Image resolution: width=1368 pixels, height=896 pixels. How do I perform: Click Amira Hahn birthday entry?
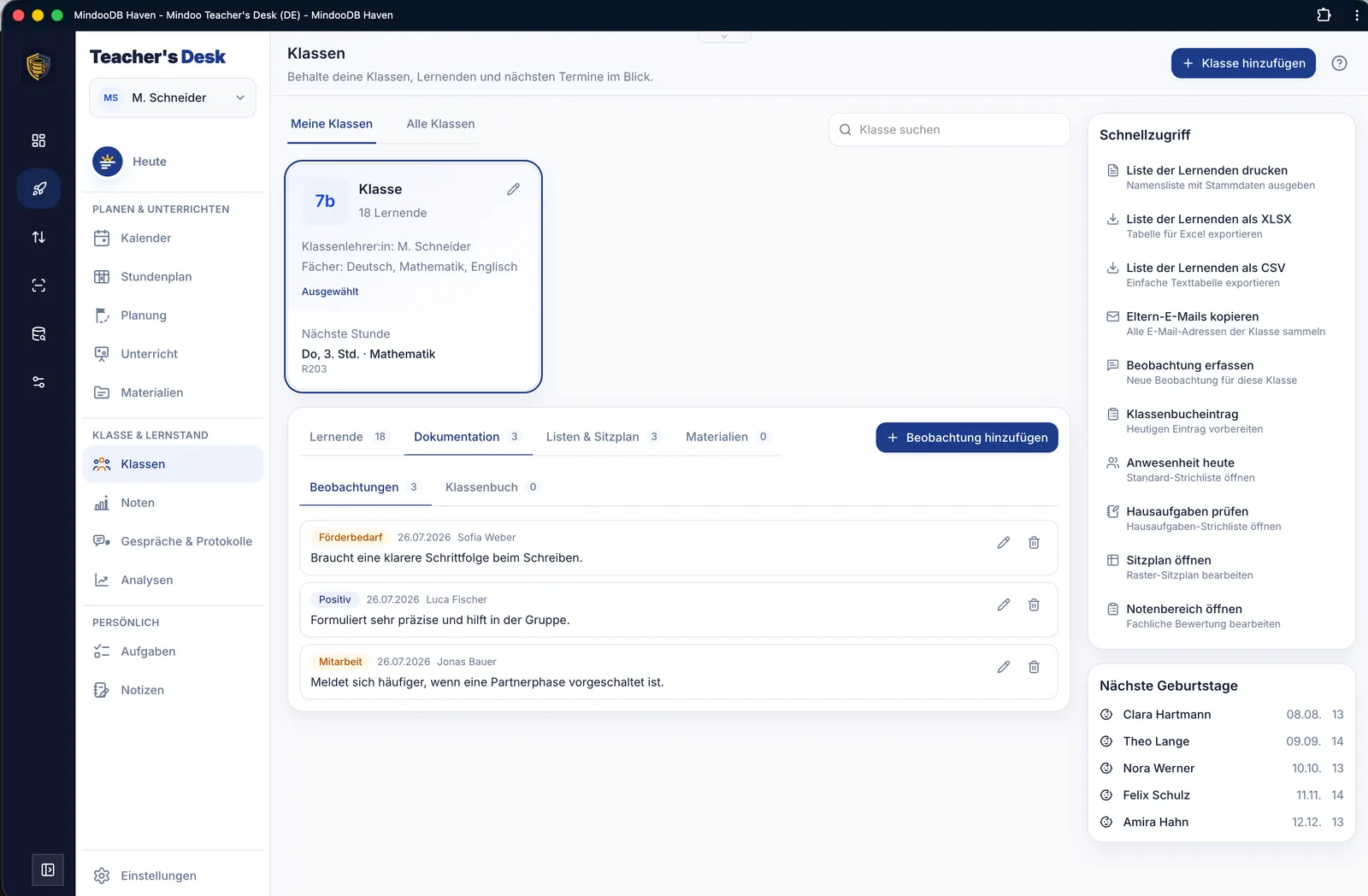click(x=1221, y=822)
